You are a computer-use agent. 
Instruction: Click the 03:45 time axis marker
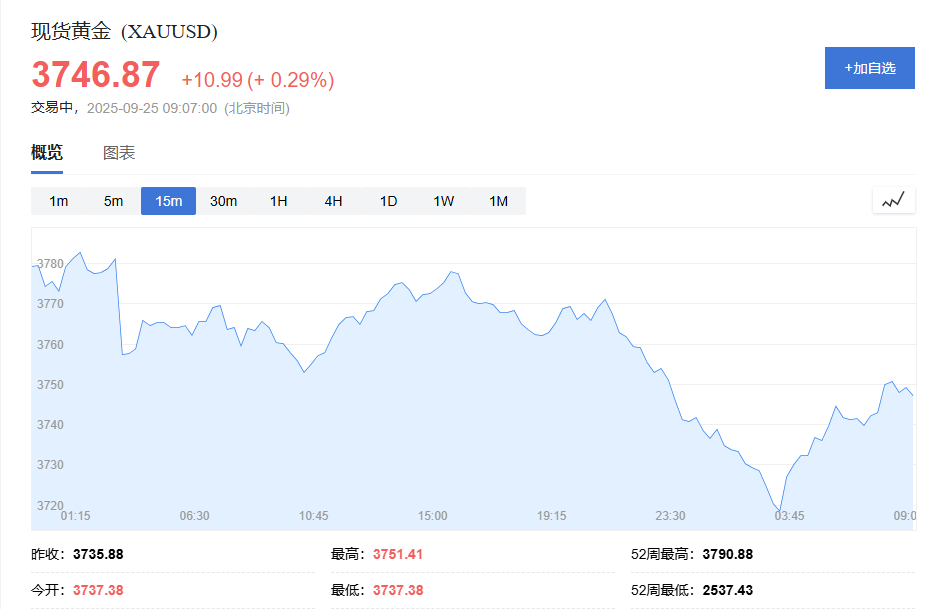point(789,516)
